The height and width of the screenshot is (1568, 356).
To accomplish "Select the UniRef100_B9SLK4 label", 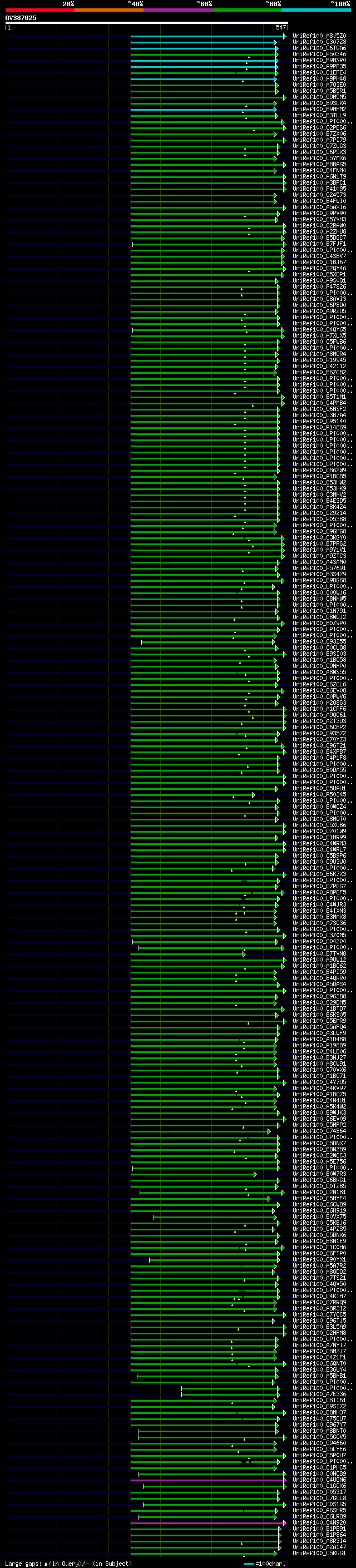I will [319, 103].
